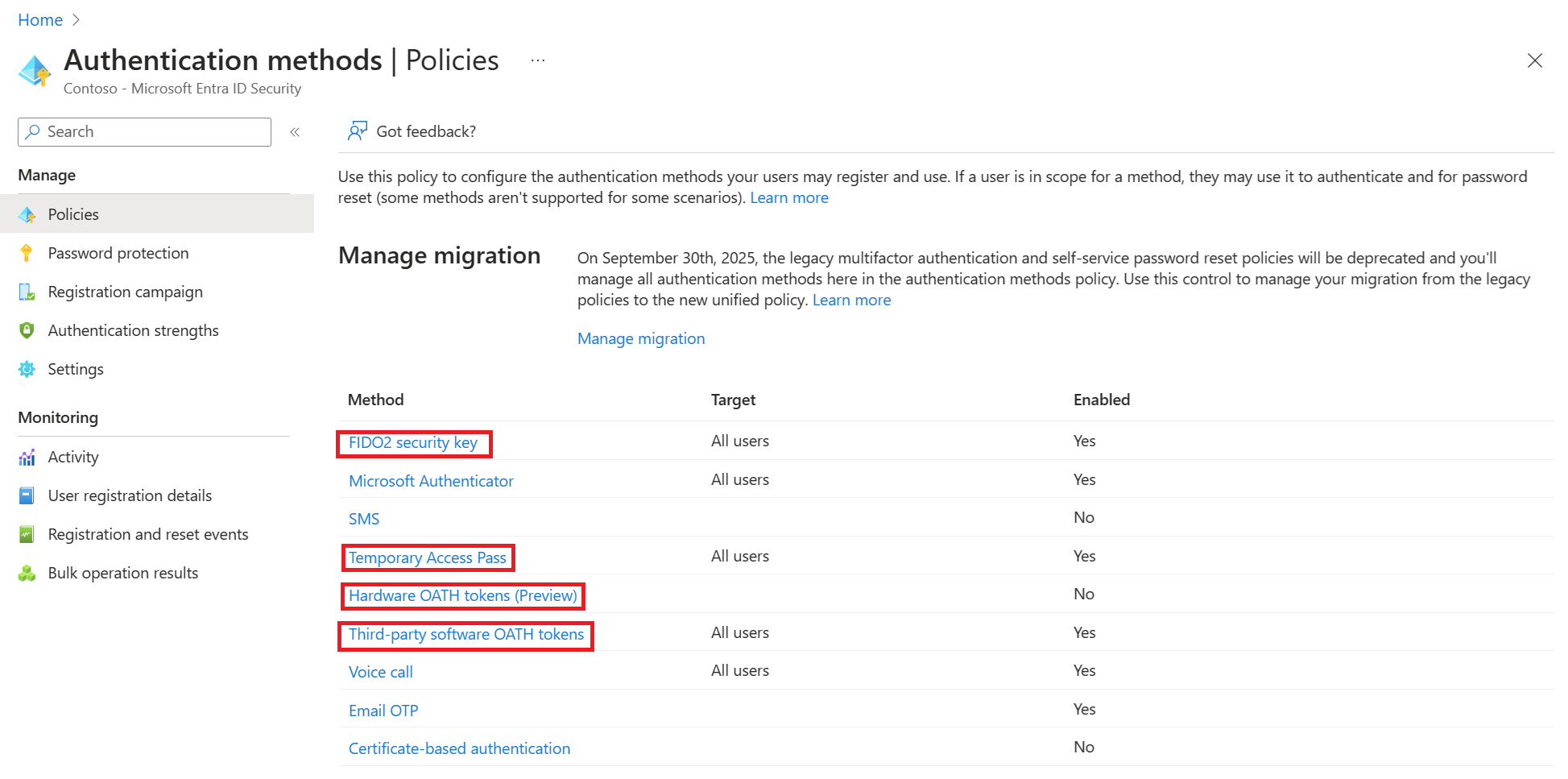Click the Activity chart icon
Viewport: 1568px width, 779px height.
point(27,457)
